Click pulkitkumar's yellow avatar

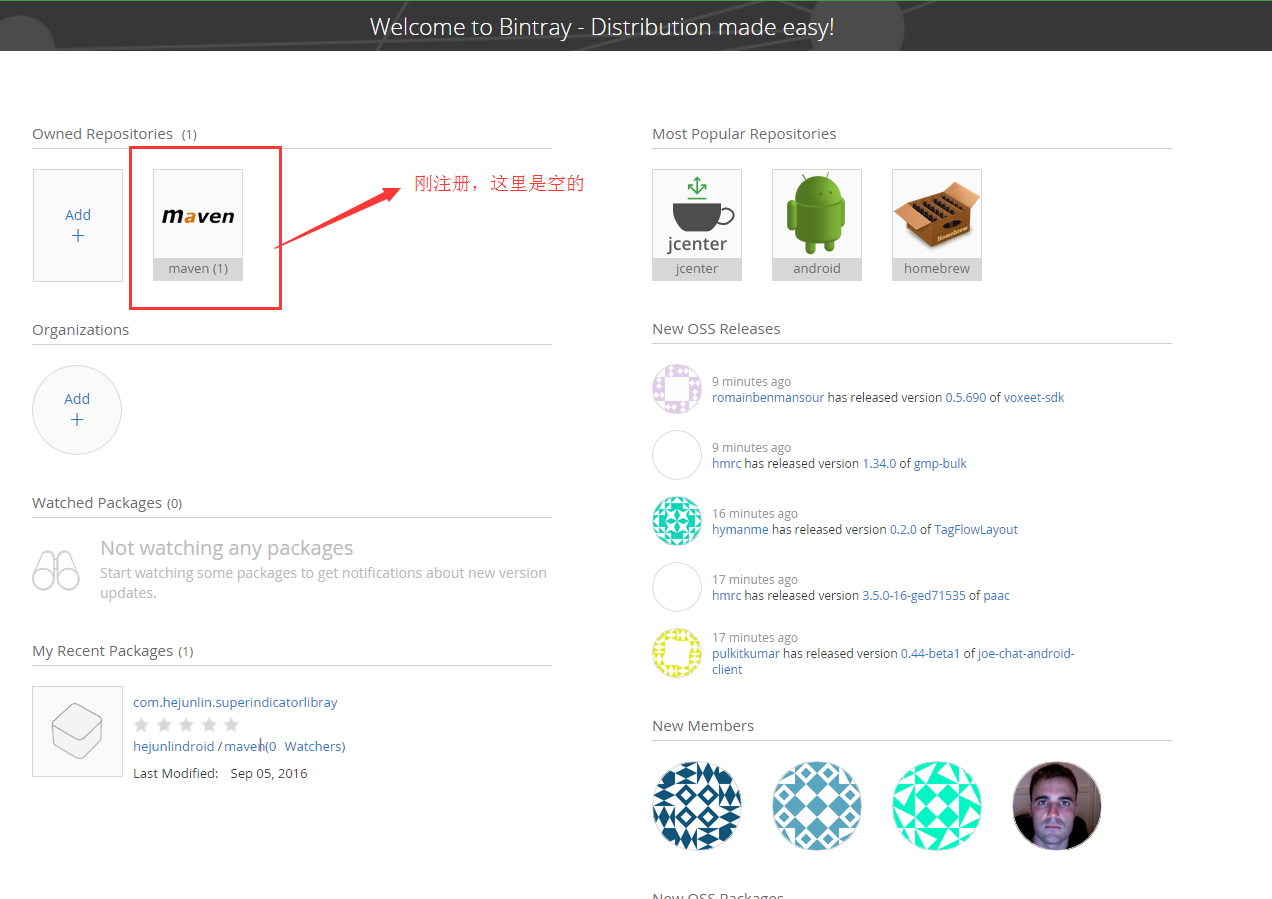point(677,653)
